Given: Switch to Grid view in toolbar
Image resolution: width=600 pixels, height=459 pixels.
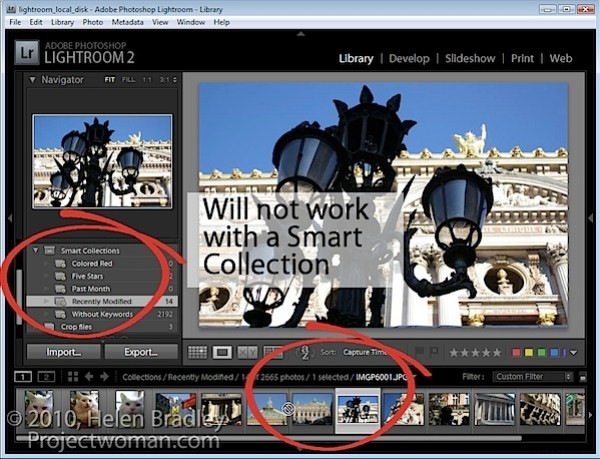Looking at the screenshot, I should [x=198, y=352].
